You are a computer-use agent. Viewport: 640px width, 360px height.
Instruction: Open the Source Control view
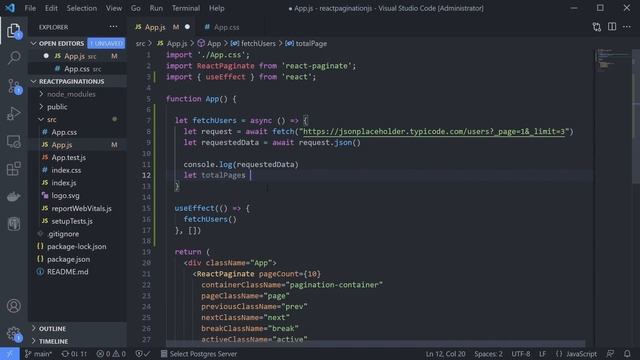click(14, 87)
